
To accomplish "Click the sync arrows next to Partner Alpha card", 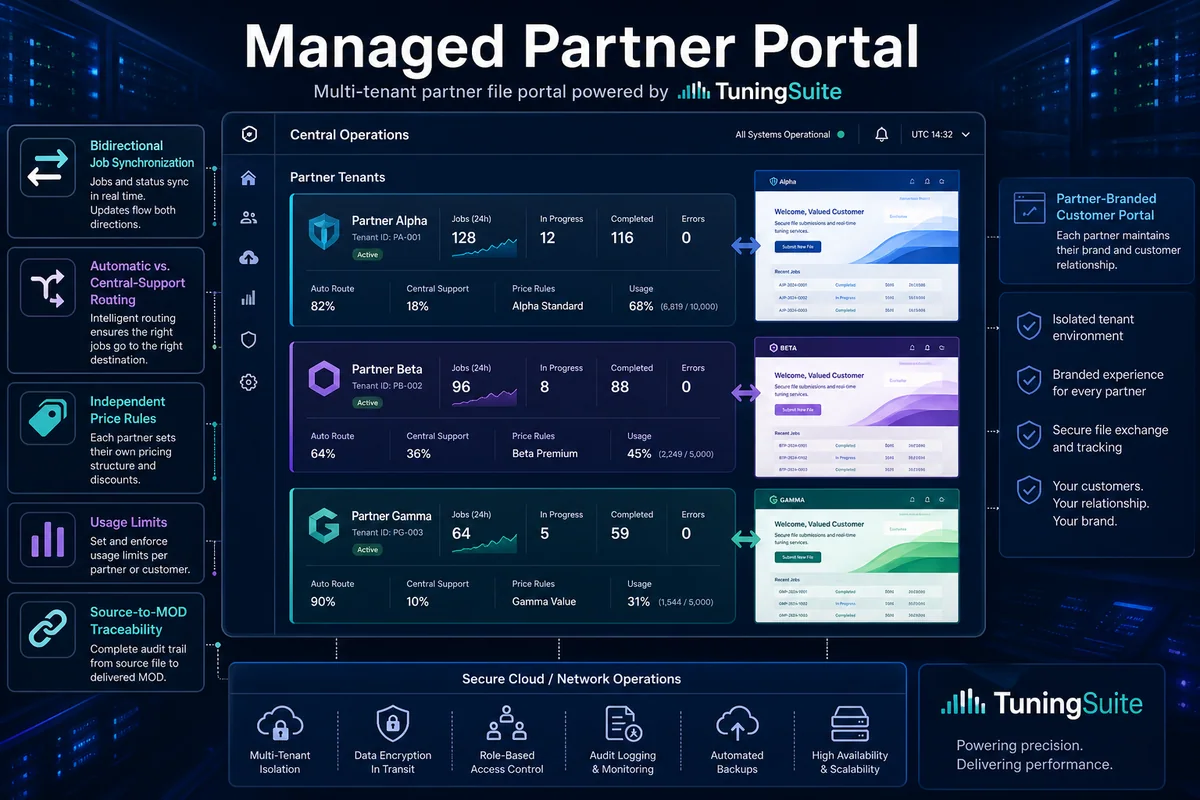I will (x=745, y=246).
